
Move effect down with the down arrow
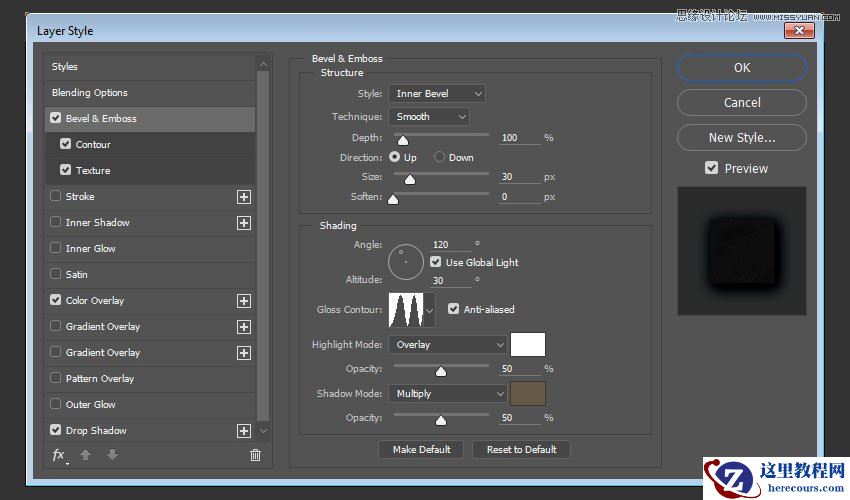(112, 455)
